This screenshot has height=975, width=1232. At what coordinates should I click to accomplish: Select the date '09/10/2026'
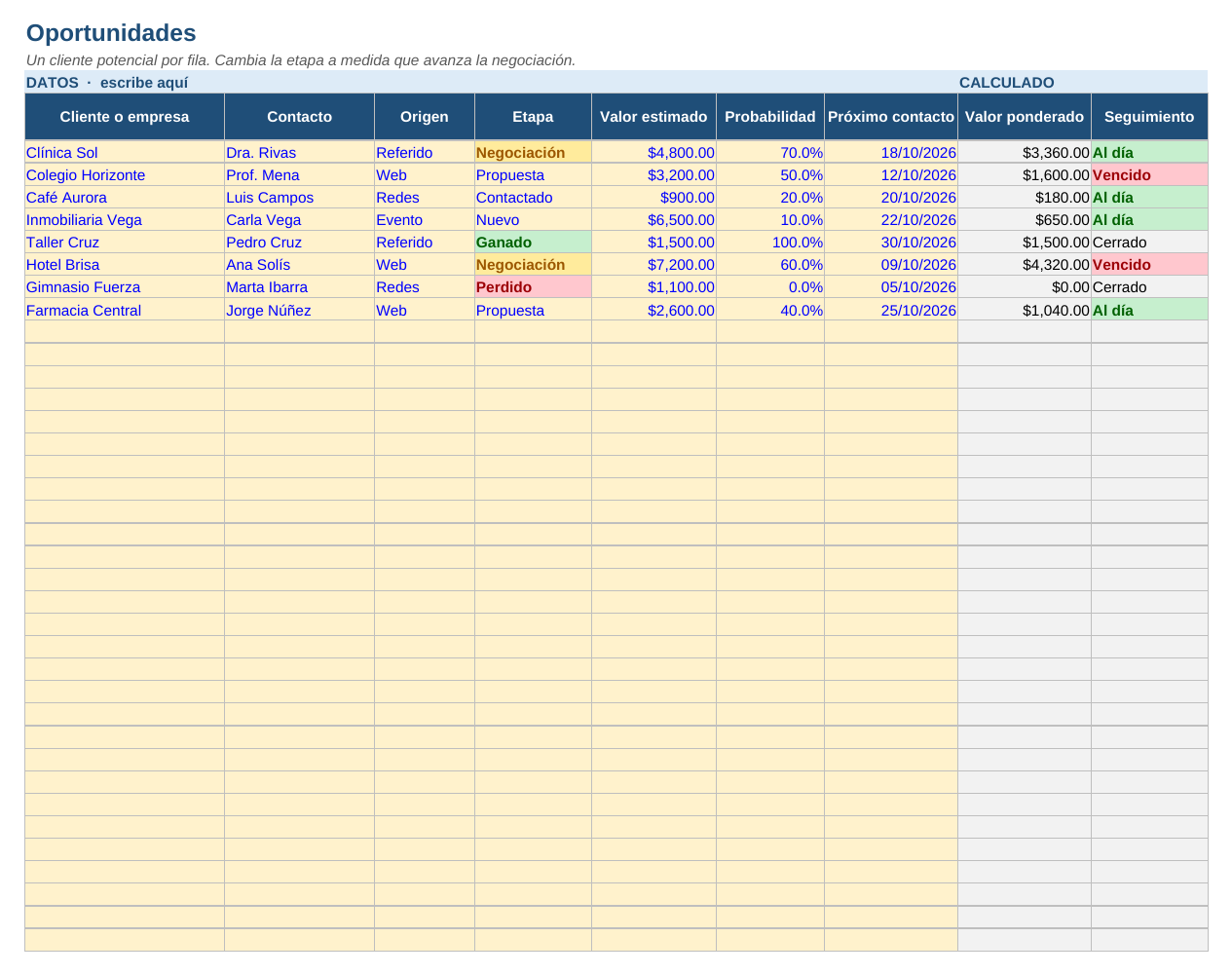pyautogui.click(x=891, y=264)
